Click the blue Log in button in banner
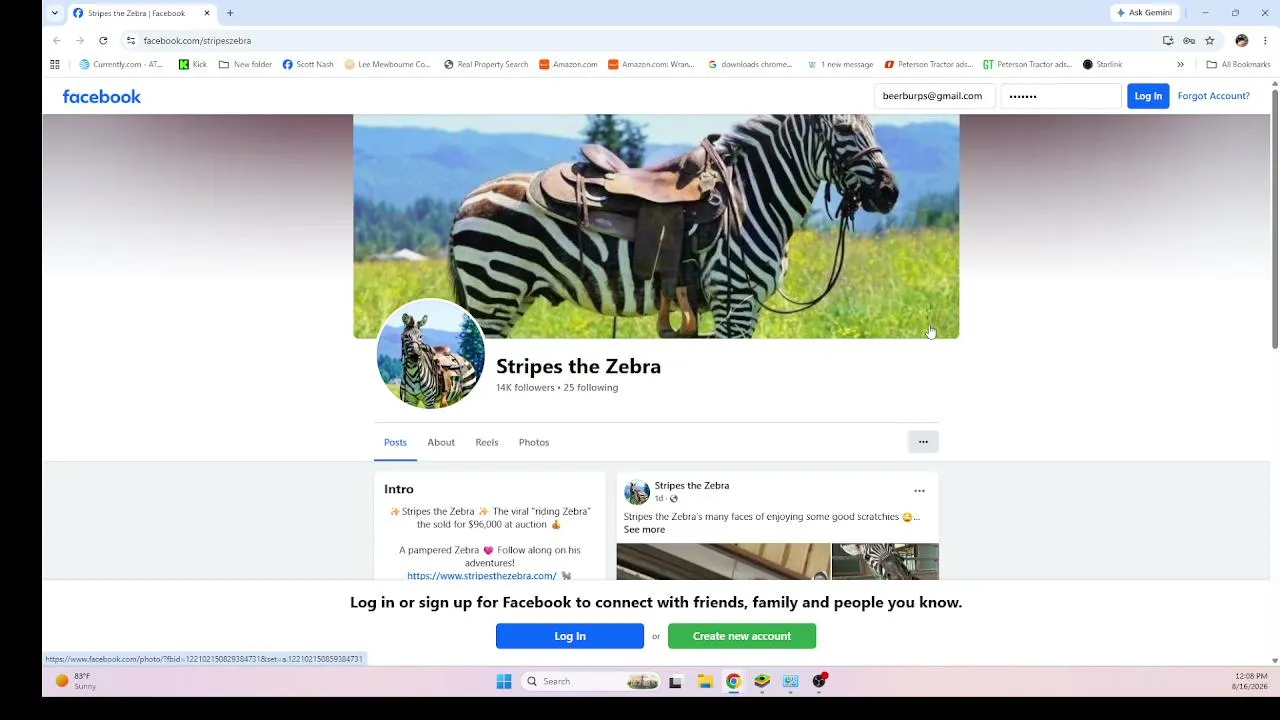 point(570,636)
